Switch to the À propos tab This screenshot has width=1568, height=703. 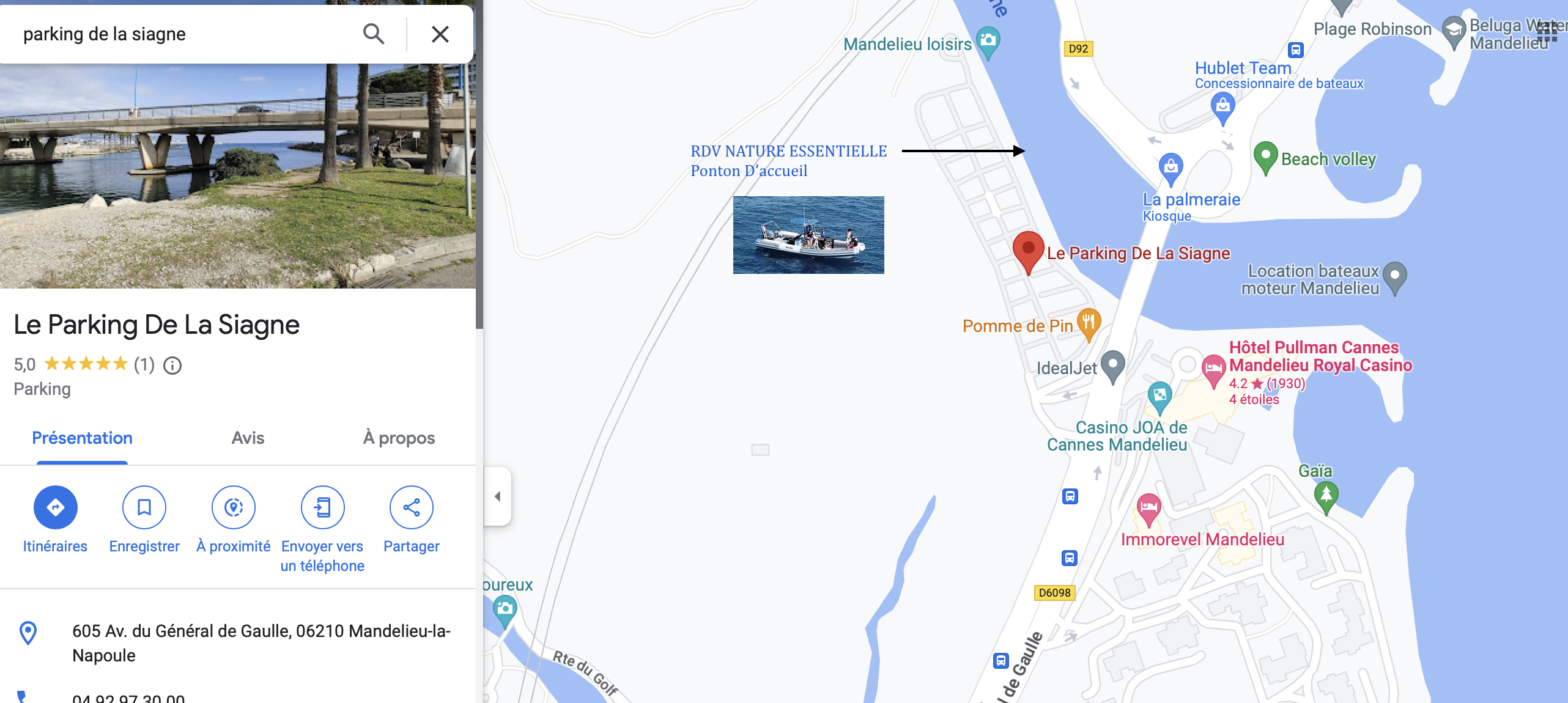(399, 438)
